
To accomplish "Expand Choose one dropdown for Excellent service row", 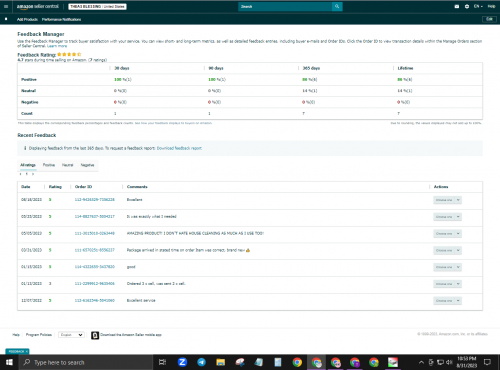I will pyautogui.click(x=447, y=301).
